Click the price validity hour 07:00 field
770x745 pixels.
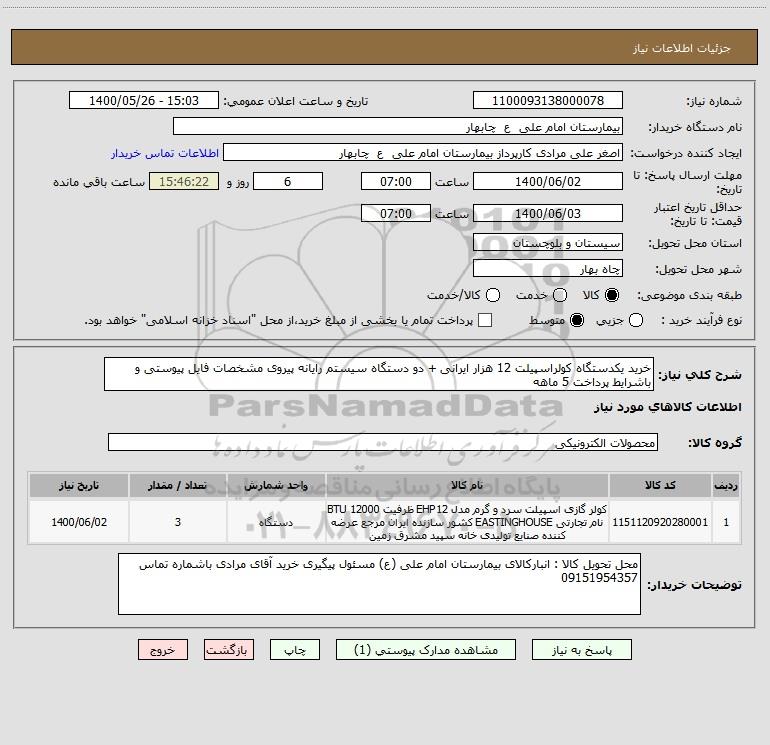(x=396, y=213)
